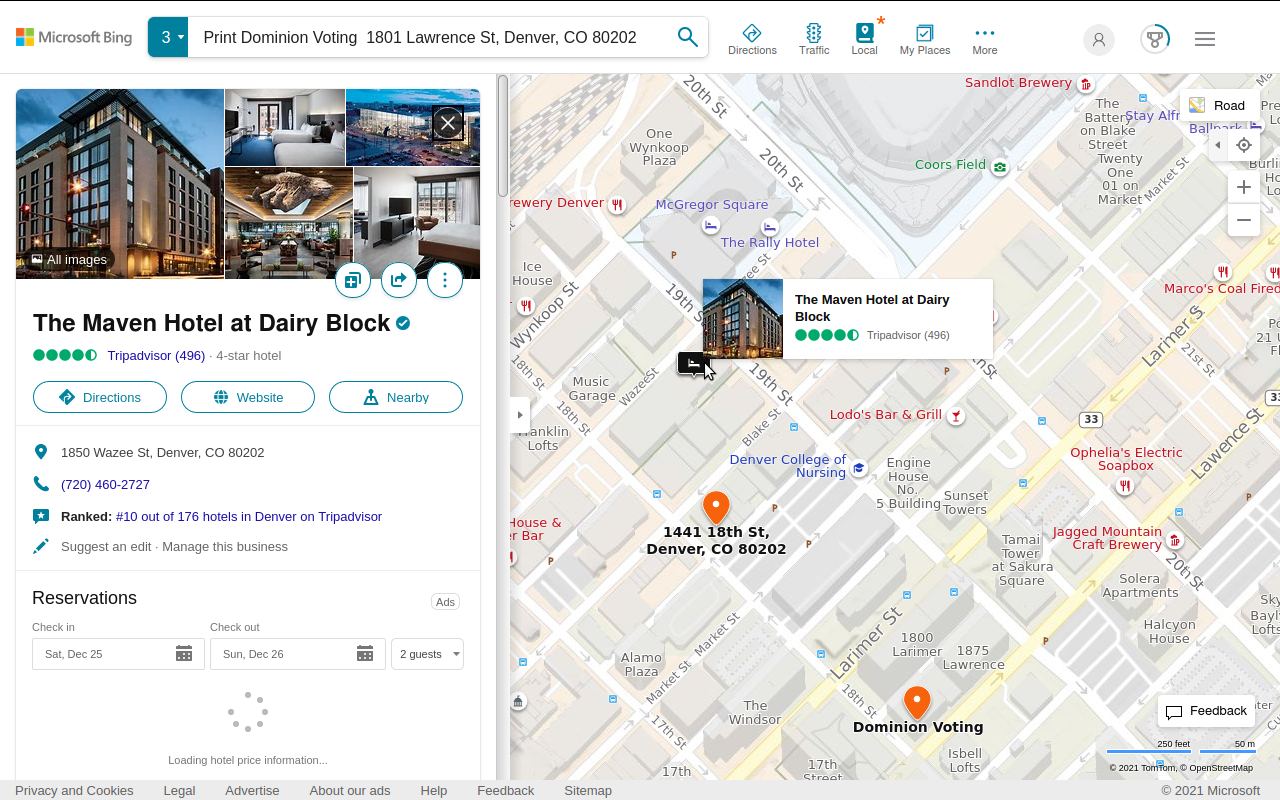Click Directions button in hotel card
1280x800 pixels.
[x=100, y=397]
